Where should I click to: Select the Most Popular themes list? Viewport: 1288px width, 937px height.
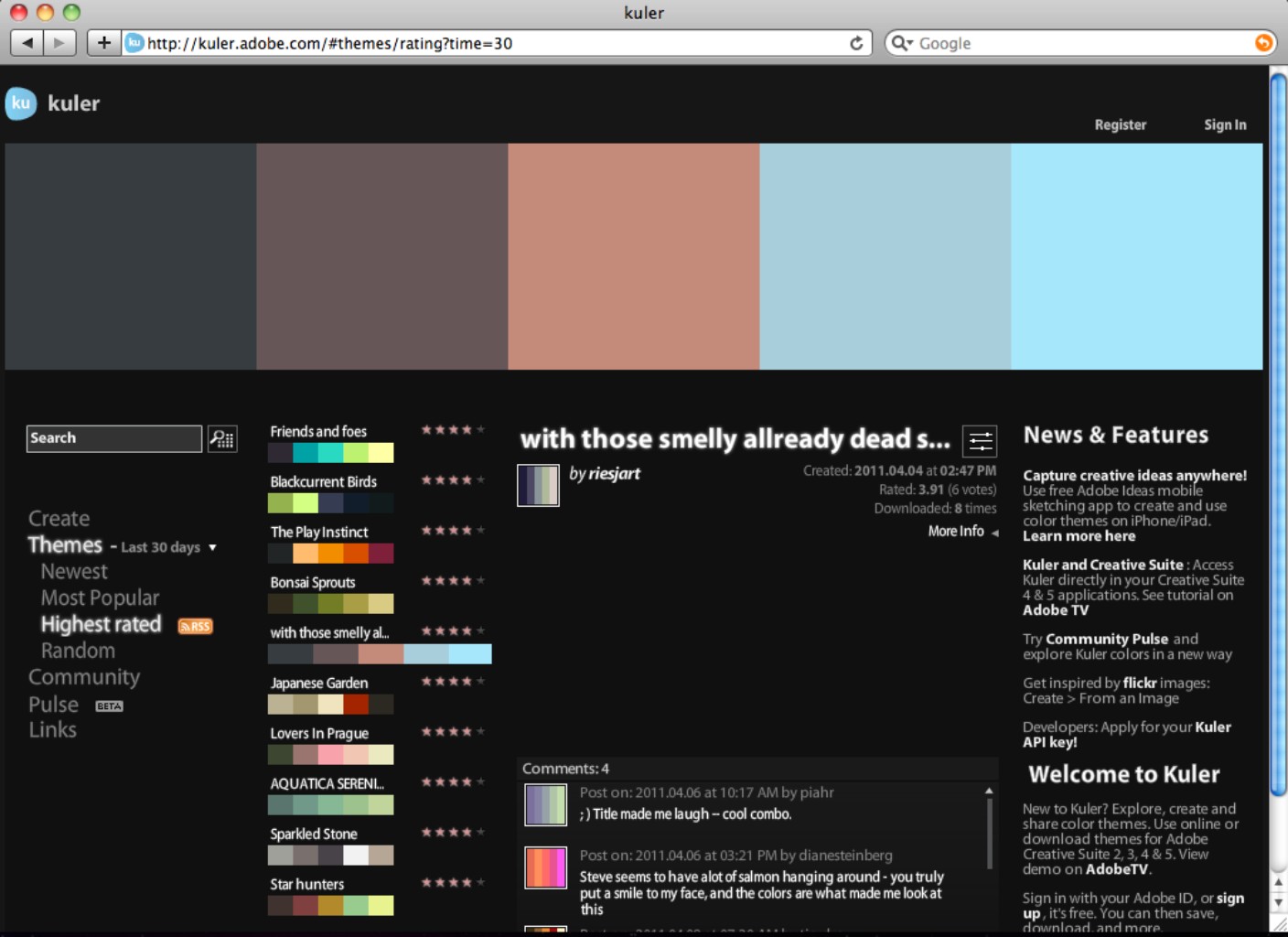coord(100,598)
